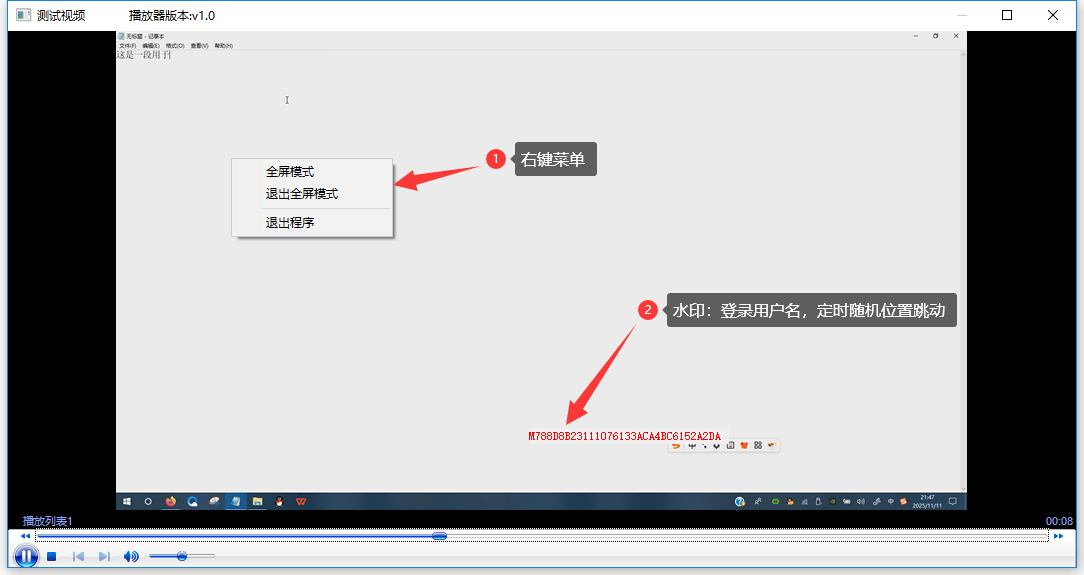Click the 00:08 elapsed time display
The width and height of the screenshot is (1084, 575).
pos(1059,521)
